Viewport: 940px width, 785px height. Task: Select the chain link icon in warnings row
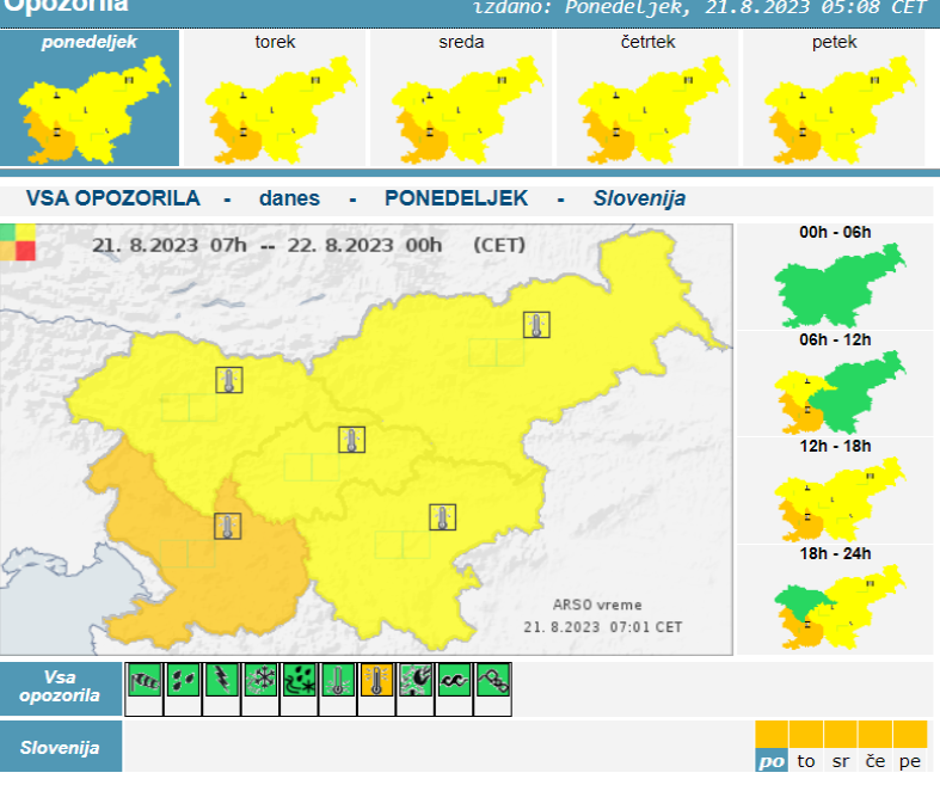[494, 681]
